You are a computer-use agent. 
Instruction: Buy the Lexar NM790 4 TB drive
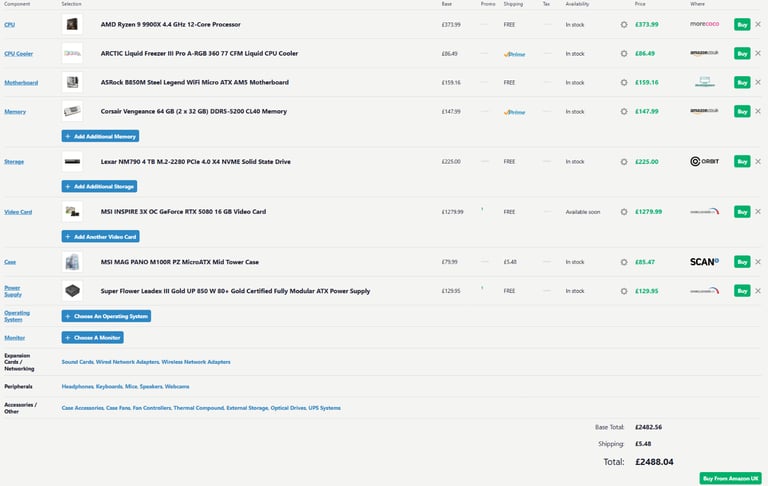[742, 162]
